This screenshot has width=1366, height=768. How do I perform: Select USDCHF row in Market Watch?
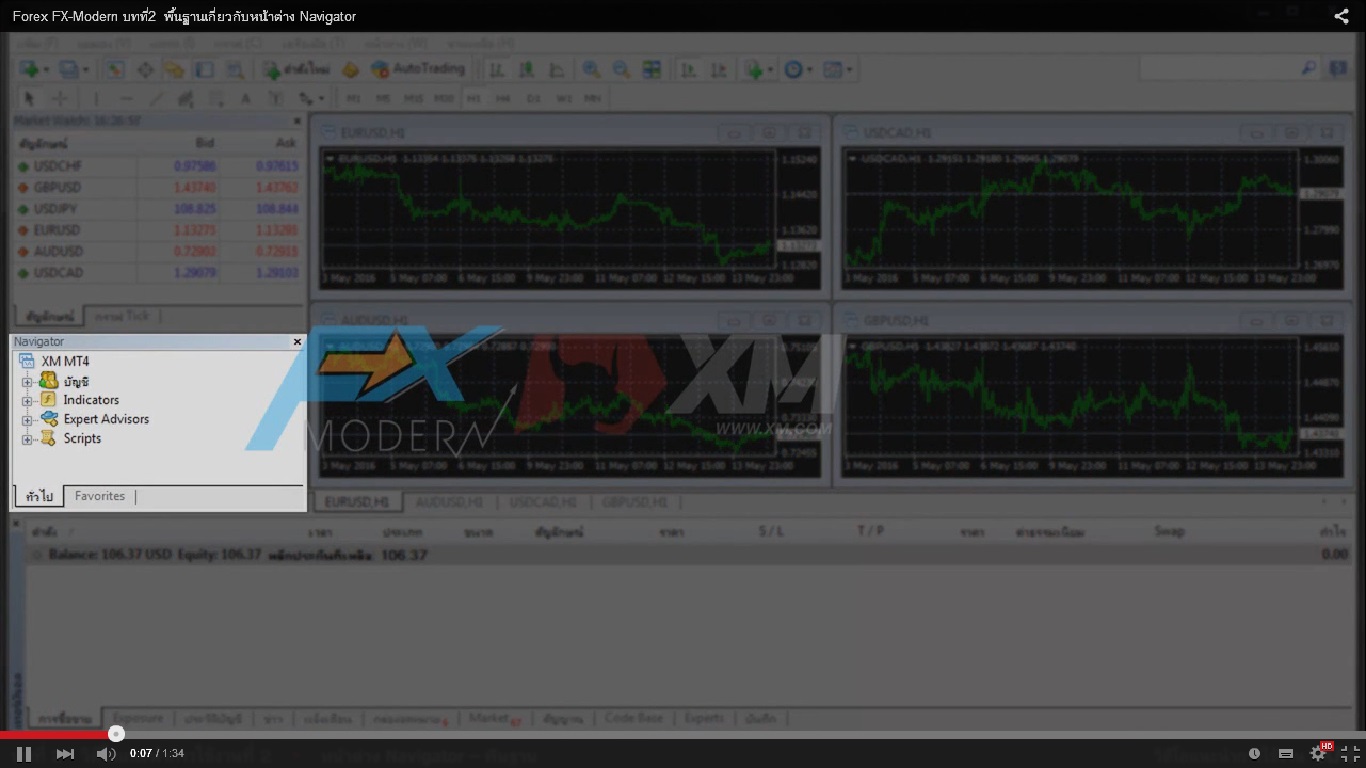tap(157, 166)
